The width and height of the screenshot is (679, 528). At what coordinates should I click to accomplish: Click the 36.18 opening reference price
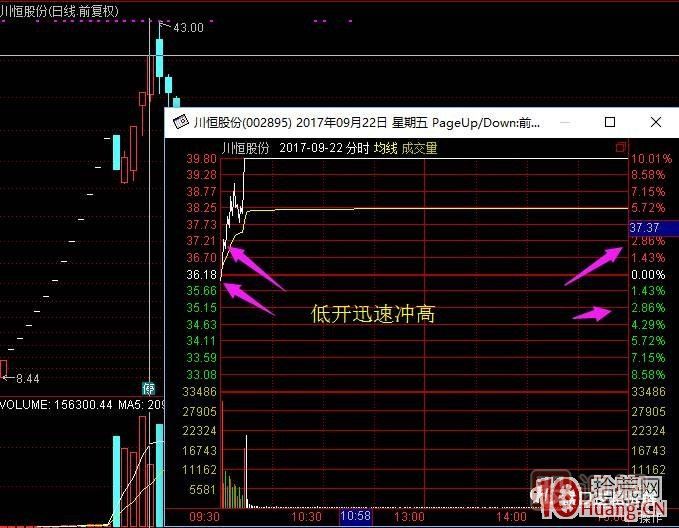[201, 274]
